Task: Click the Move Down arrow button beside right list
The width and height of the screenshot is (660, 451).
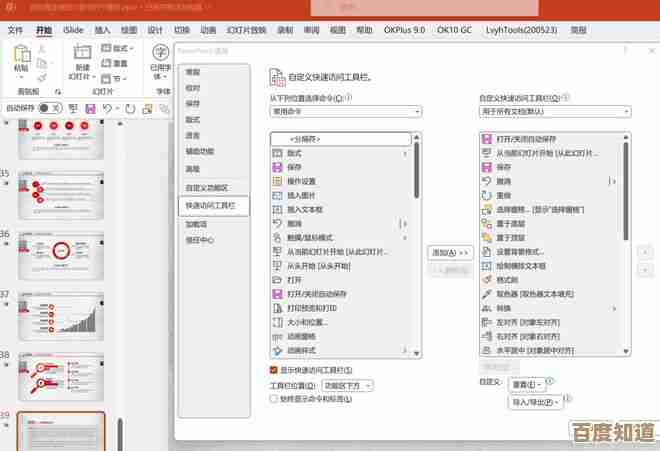Action: 645,270
